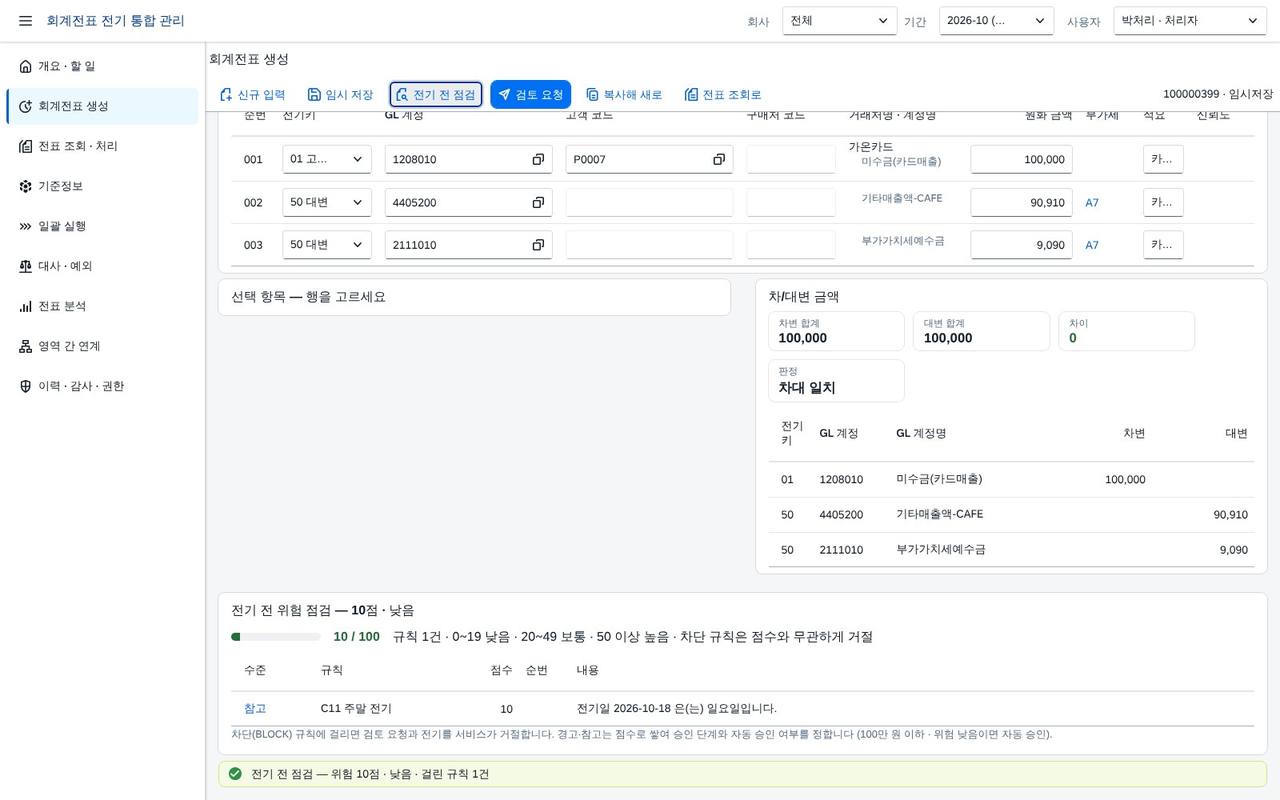This screenshot has width=1280, height=800.
Task: Click the amount field showing 100,000 in row 001
Action: click(x=1021, y=160)
